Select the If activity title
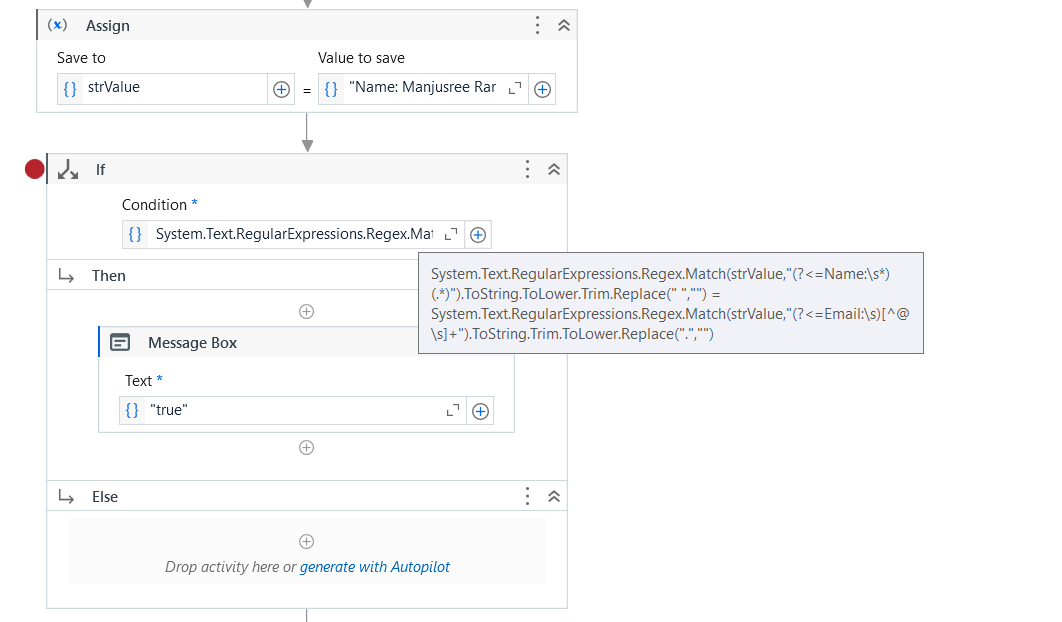The height and width of the screenshot is (622, 1062). 100,169
